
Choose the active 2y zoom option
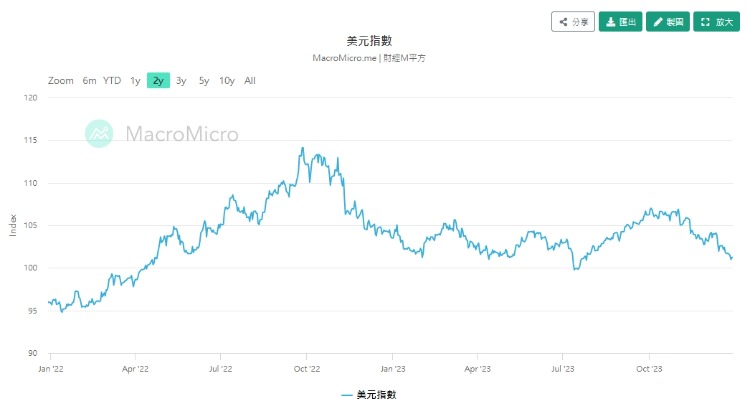[x=158, y=81]
